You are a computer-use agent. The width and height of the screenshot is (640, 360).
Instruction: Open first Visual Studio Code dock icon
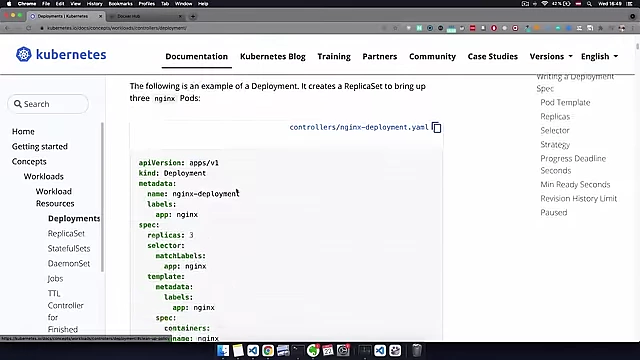(253, 351)
